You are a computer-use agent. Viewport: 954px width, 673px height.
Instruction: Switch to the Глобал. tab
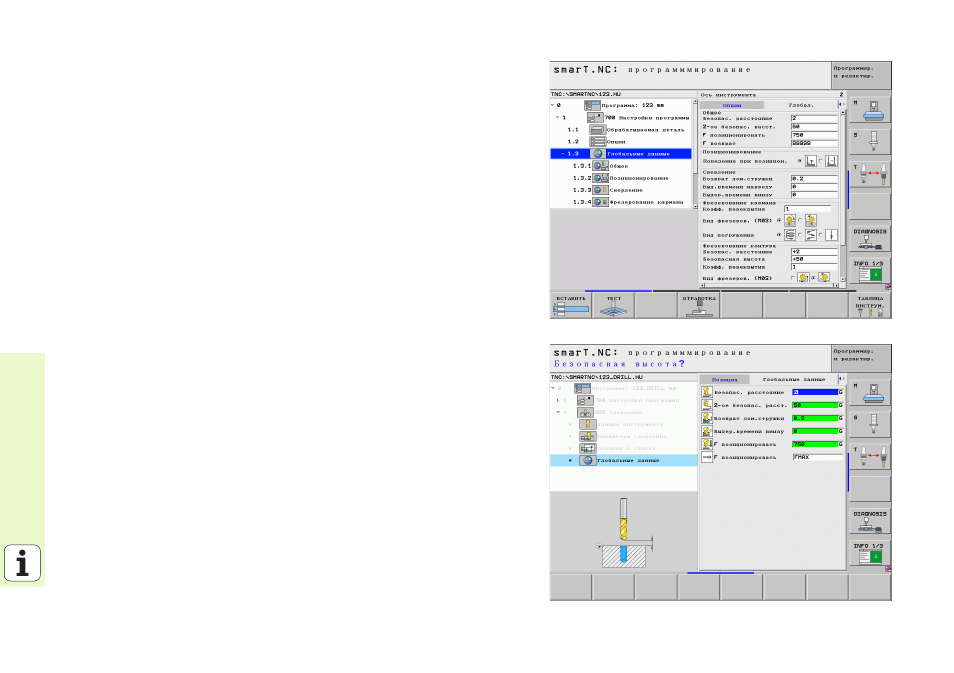801,105
